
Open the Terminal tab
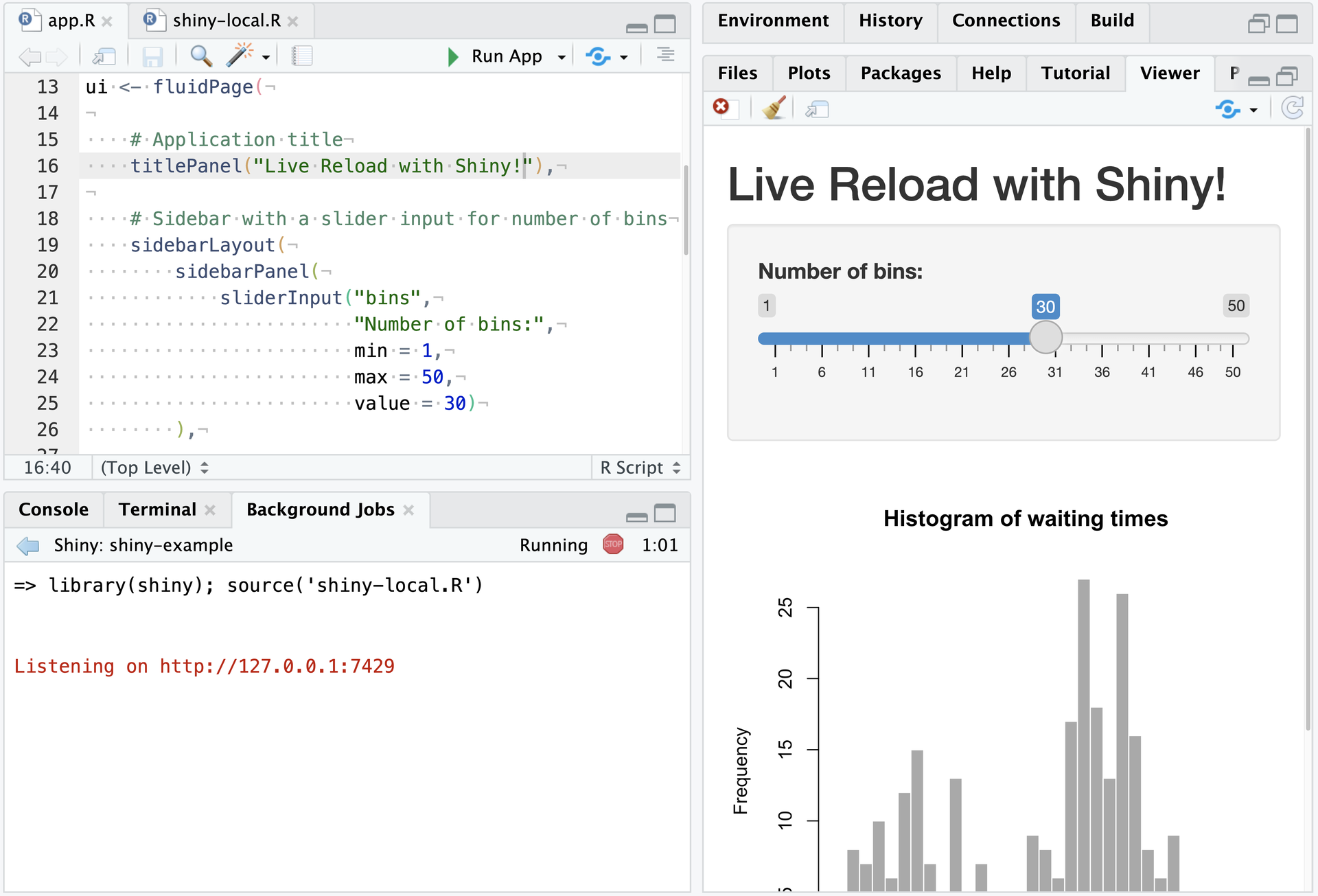pos(157,509)
